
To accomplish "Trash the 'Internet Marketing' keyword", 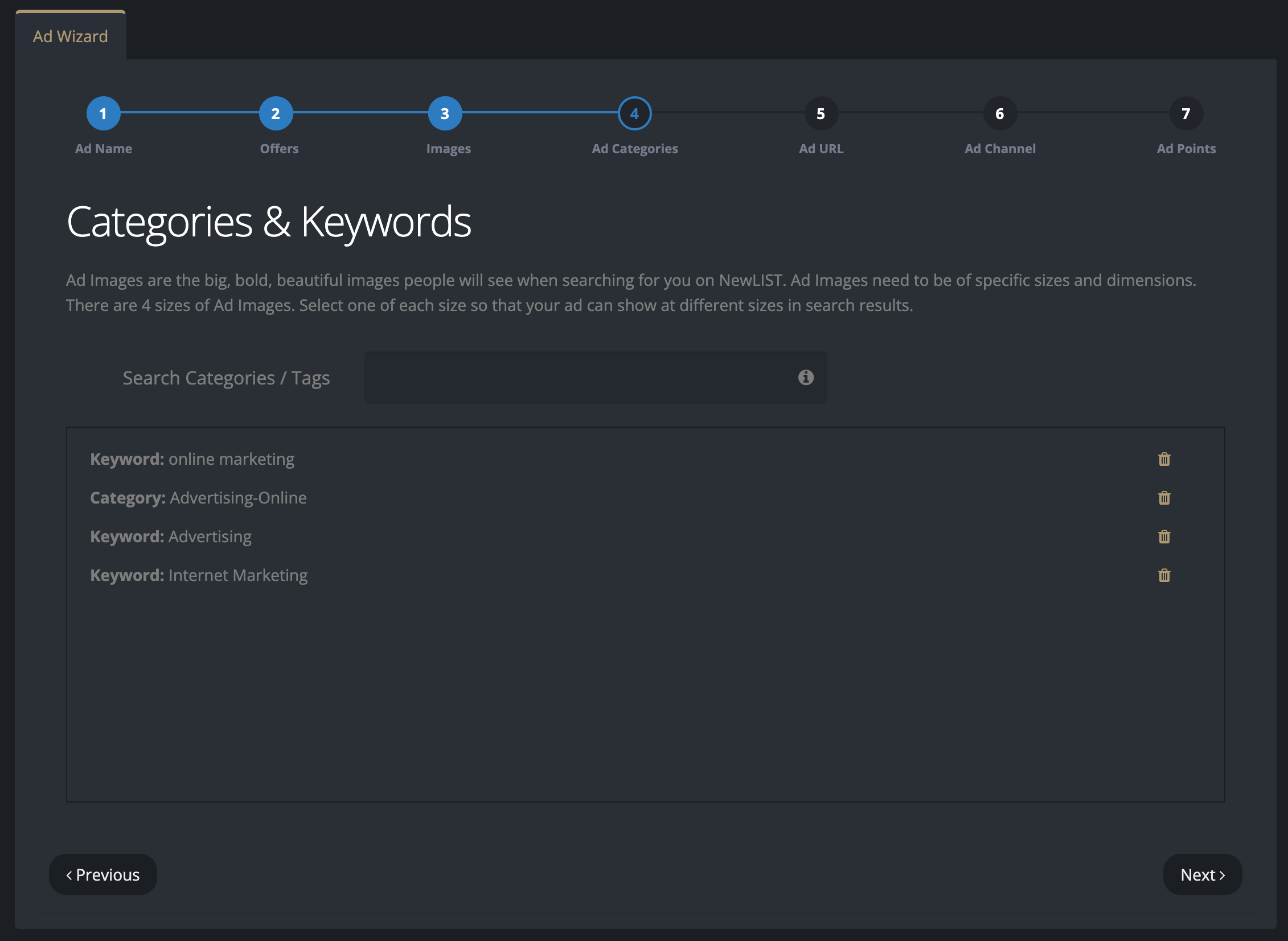I will coord(1164,575).
